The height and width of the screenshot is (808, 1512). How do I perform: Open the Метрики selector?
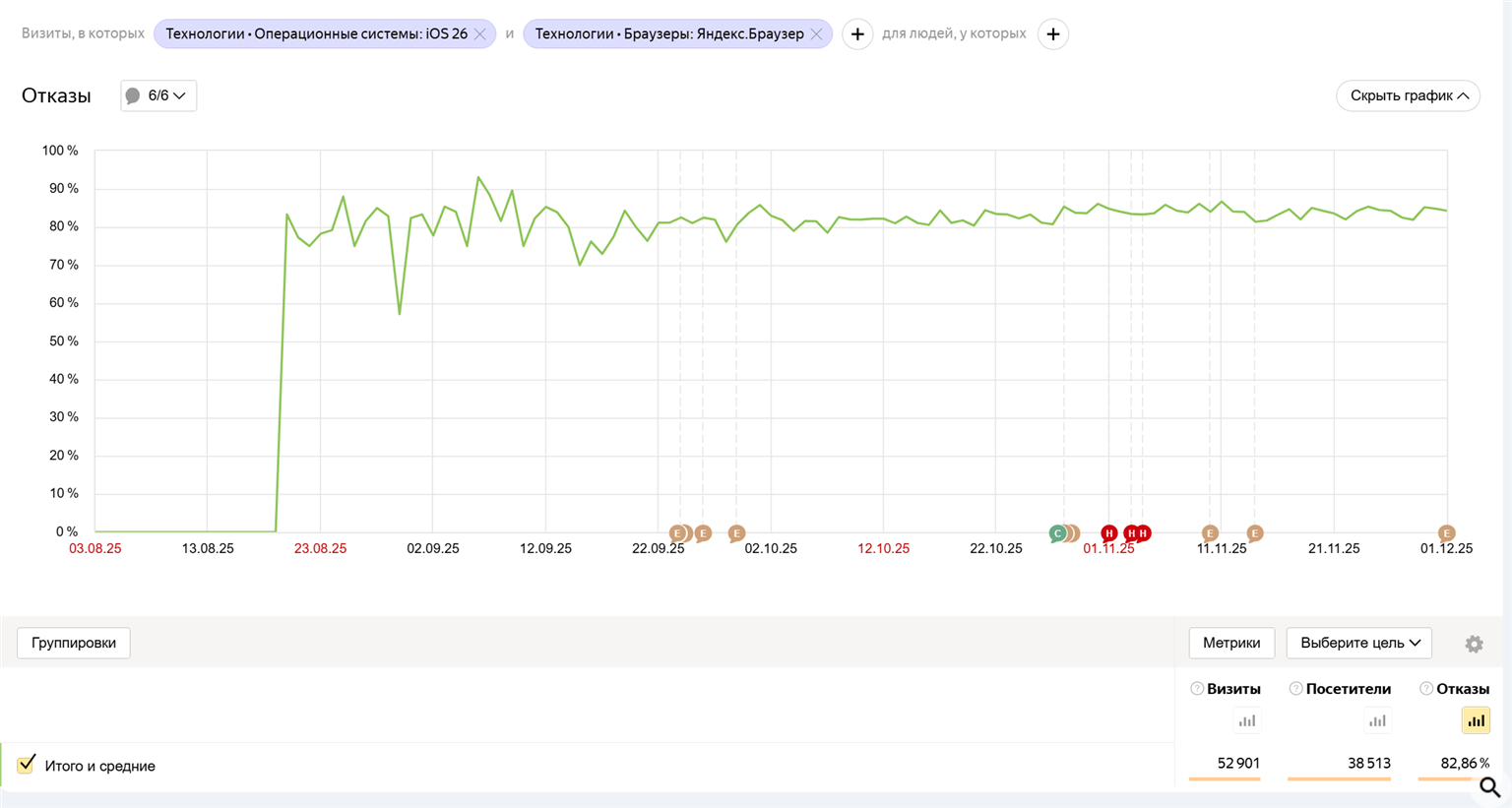[x=1231, y=643]
